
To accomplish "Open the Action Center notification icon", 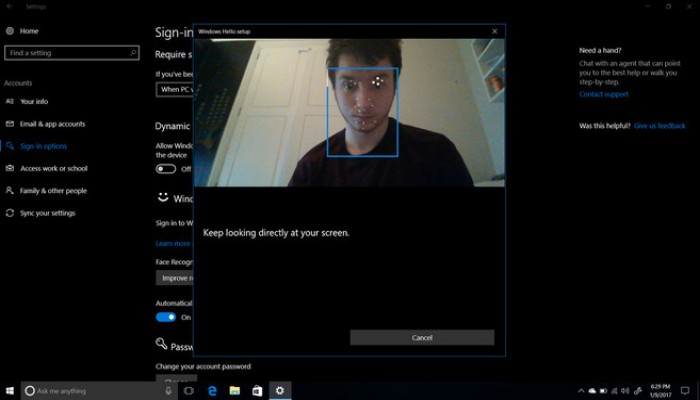I will pyautogui.click(x=685, y=391).
